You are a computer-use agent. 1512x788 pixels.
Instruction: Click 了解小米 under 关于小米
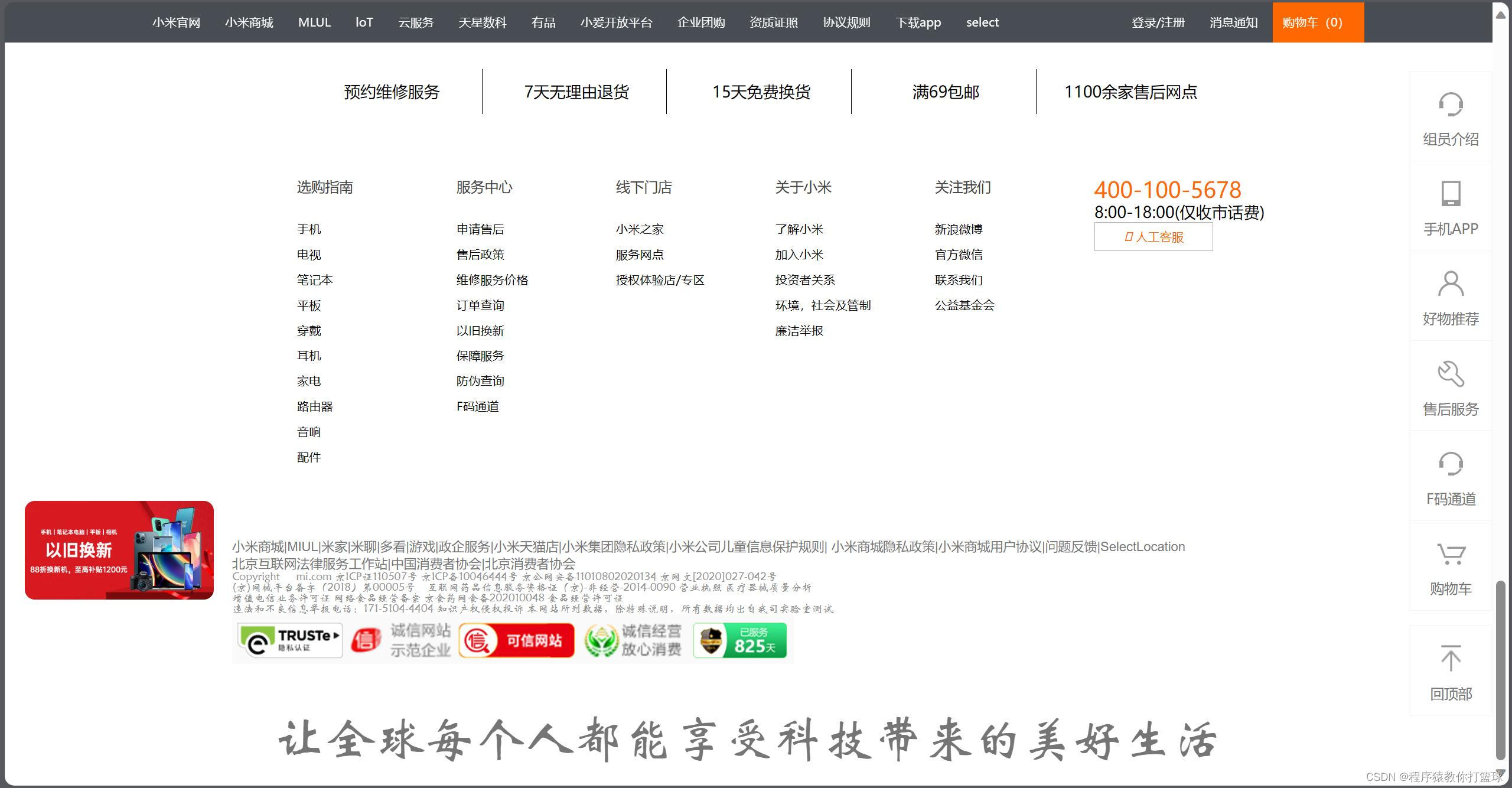[x=799, y=229]
